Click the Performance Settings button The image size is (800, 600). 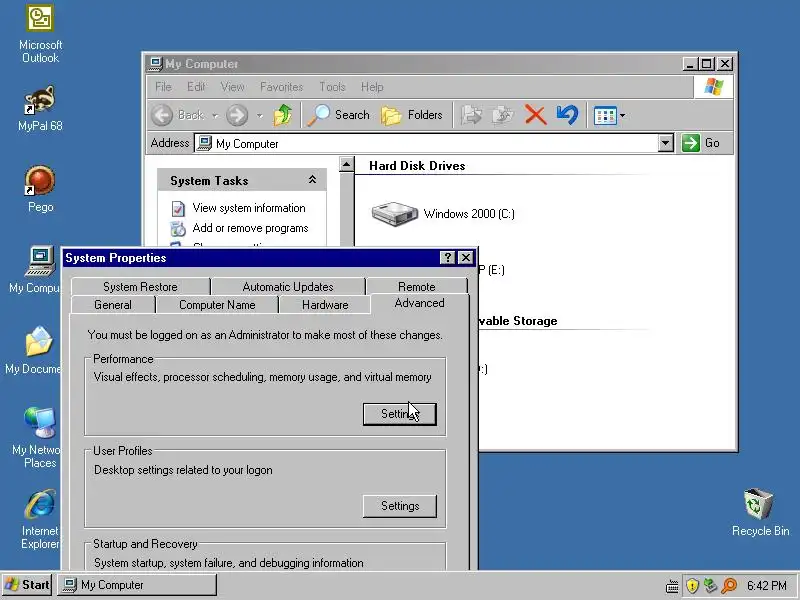[399, 414]
